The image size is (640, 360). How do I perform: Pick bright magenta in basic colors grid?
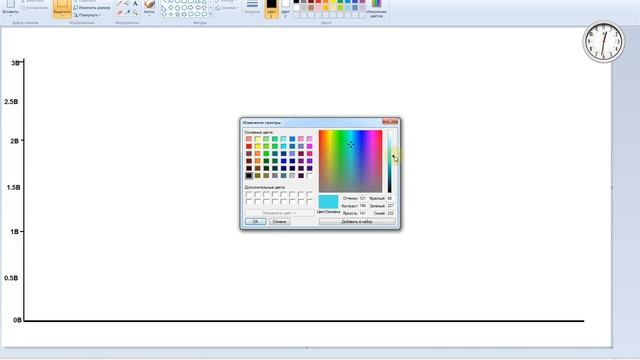[309, 146]
